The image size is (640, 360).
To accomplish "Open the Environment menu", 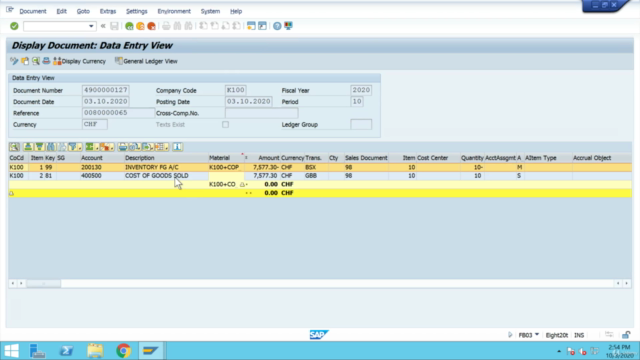I will pyautogui.click(x=174, y=11).
